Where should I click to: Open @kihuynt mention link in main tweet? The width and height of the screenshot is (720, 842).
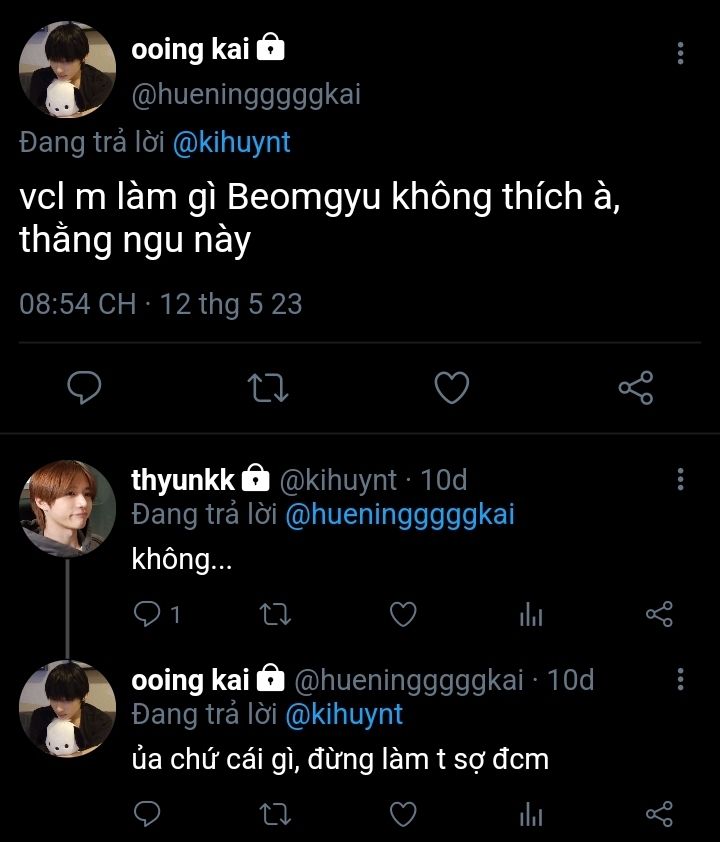[x=231, y=142]
